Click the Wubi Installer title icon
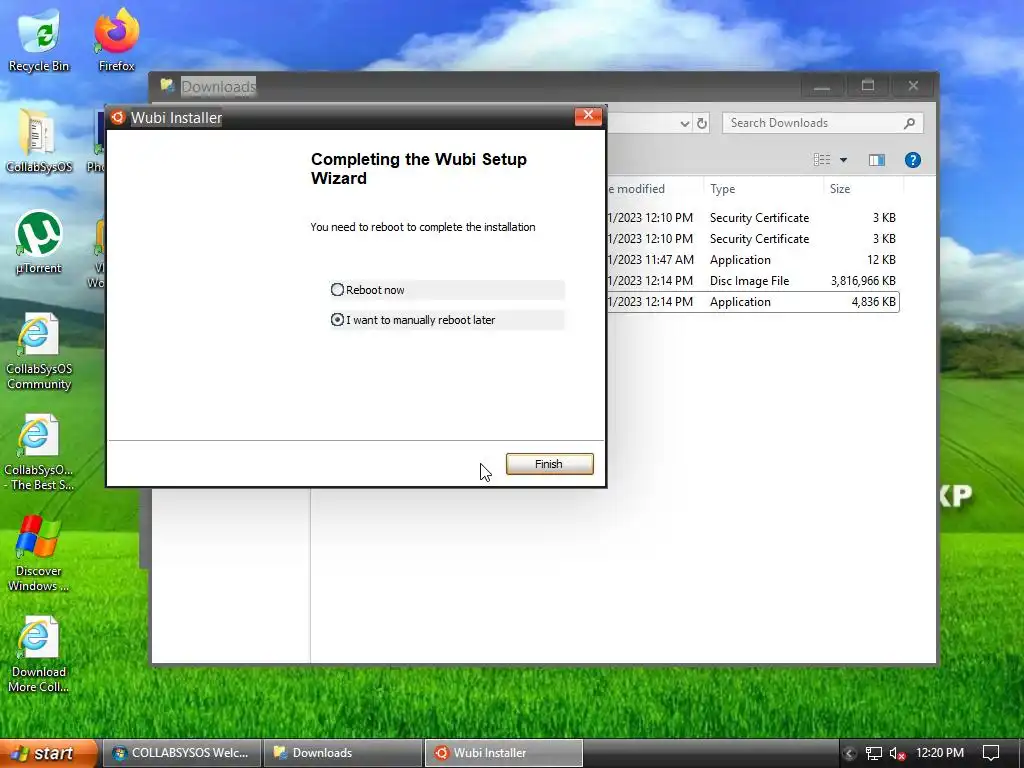The width and height of the screenshot is (1024, 768). (x=118, y=117)
